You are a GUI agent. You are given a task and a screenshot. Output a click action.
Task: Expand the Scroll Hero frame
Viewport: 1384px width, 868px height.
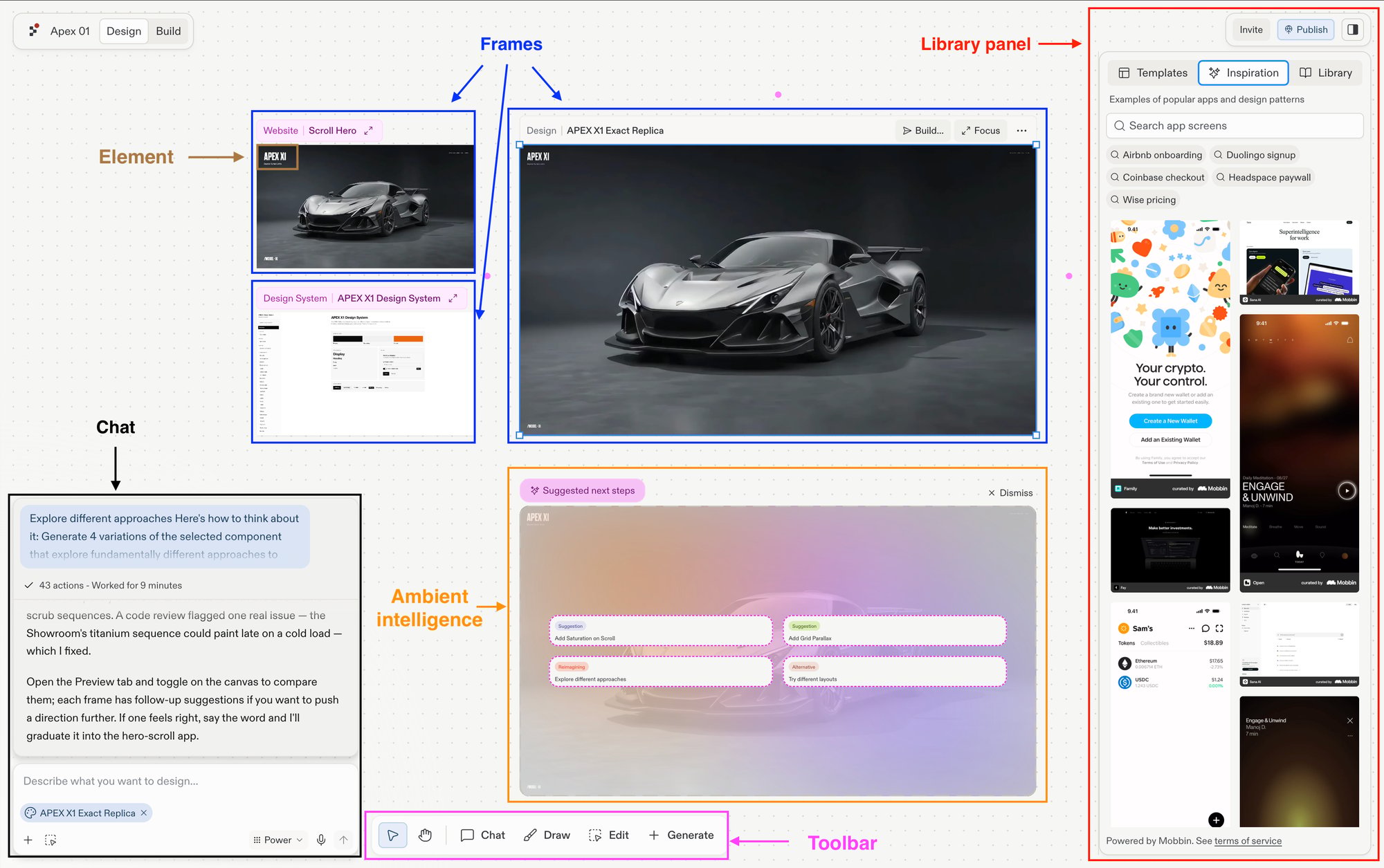coord(368,131)
